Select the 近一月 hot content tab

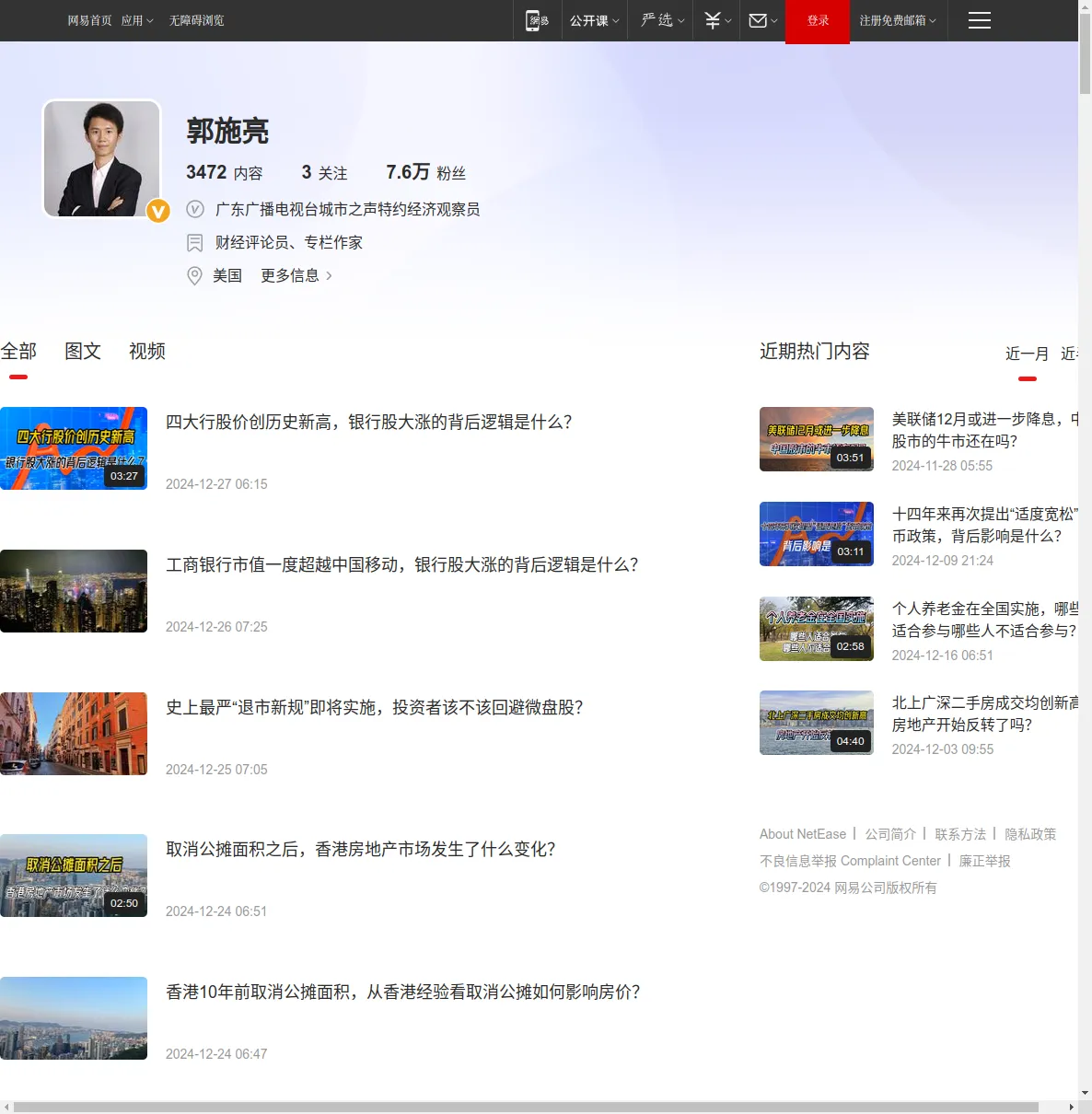[1028, 354]
